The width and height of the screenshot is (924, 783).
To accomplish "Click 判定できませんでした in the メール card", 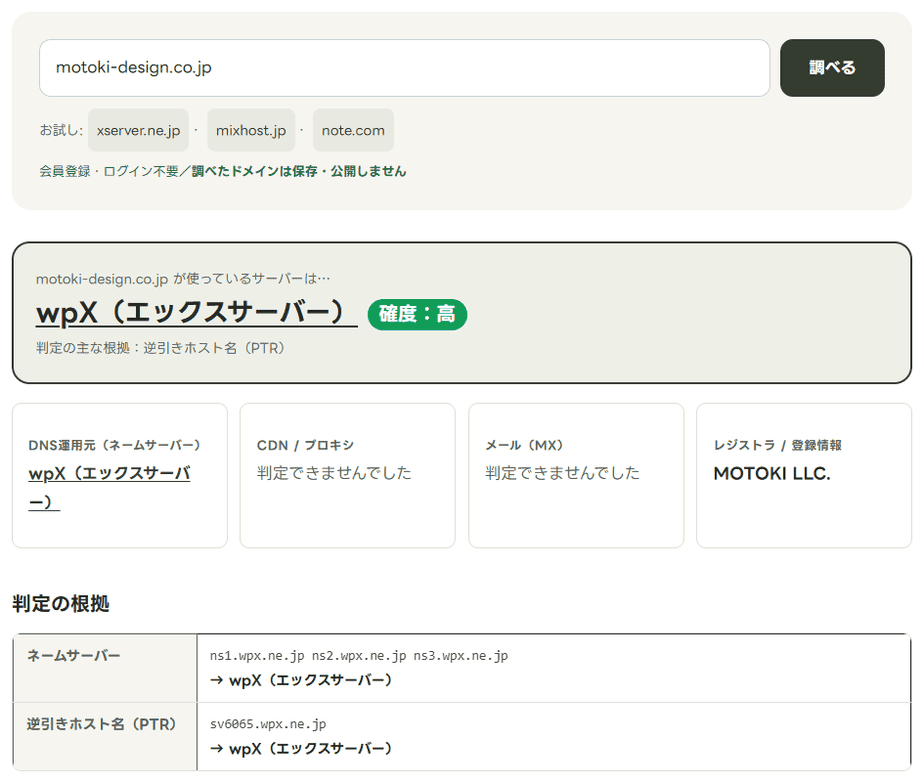I will [562, 473].
